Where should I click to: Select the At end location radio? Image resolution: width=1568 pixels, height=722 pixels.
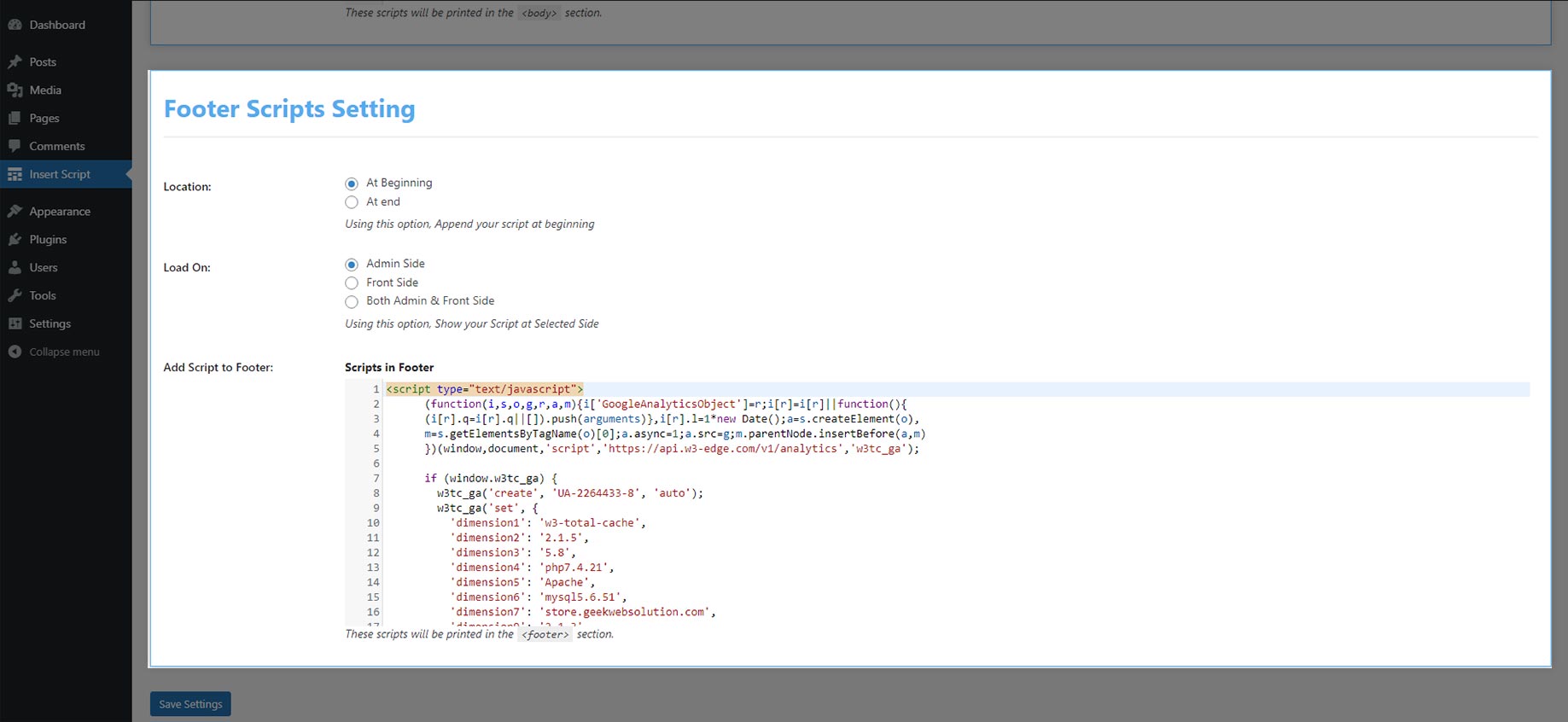pyautogui.click(x=352, y=202)
